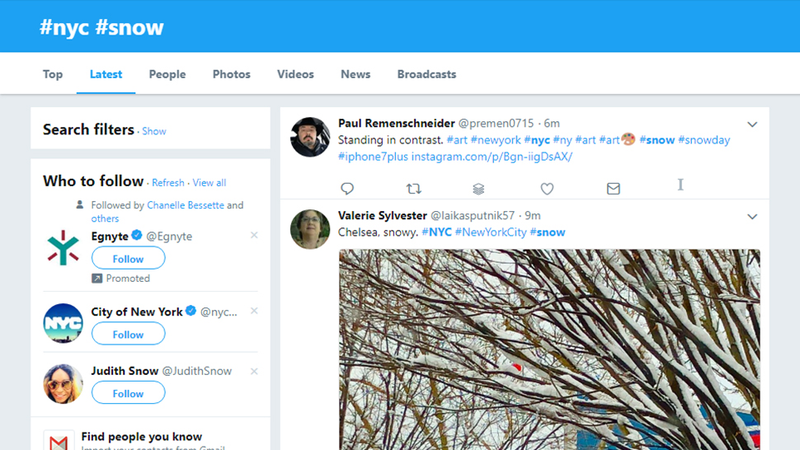Click the Paul Remenschneider name
The image size is (800, 450).
(x=396, y=123)
